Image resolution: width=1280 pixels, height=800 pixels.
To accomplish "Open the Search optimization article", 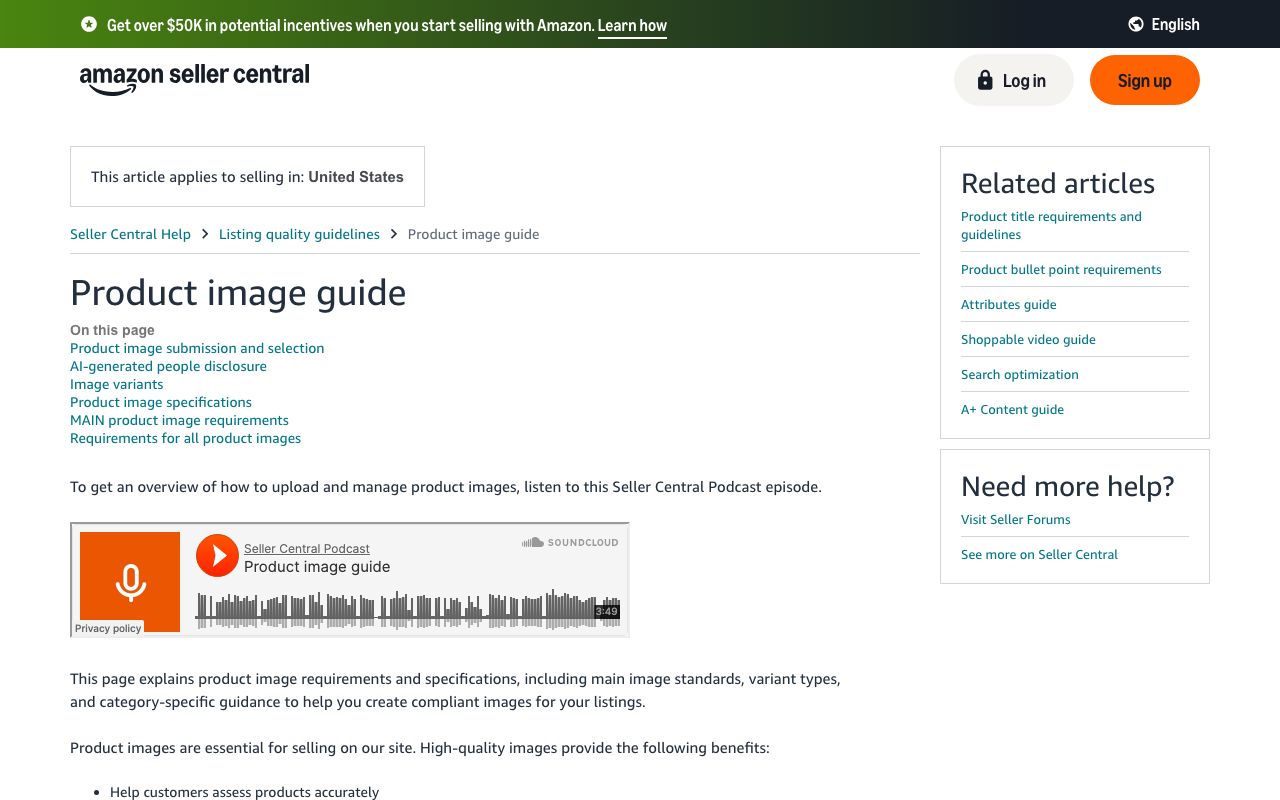I will (1020, 374).
